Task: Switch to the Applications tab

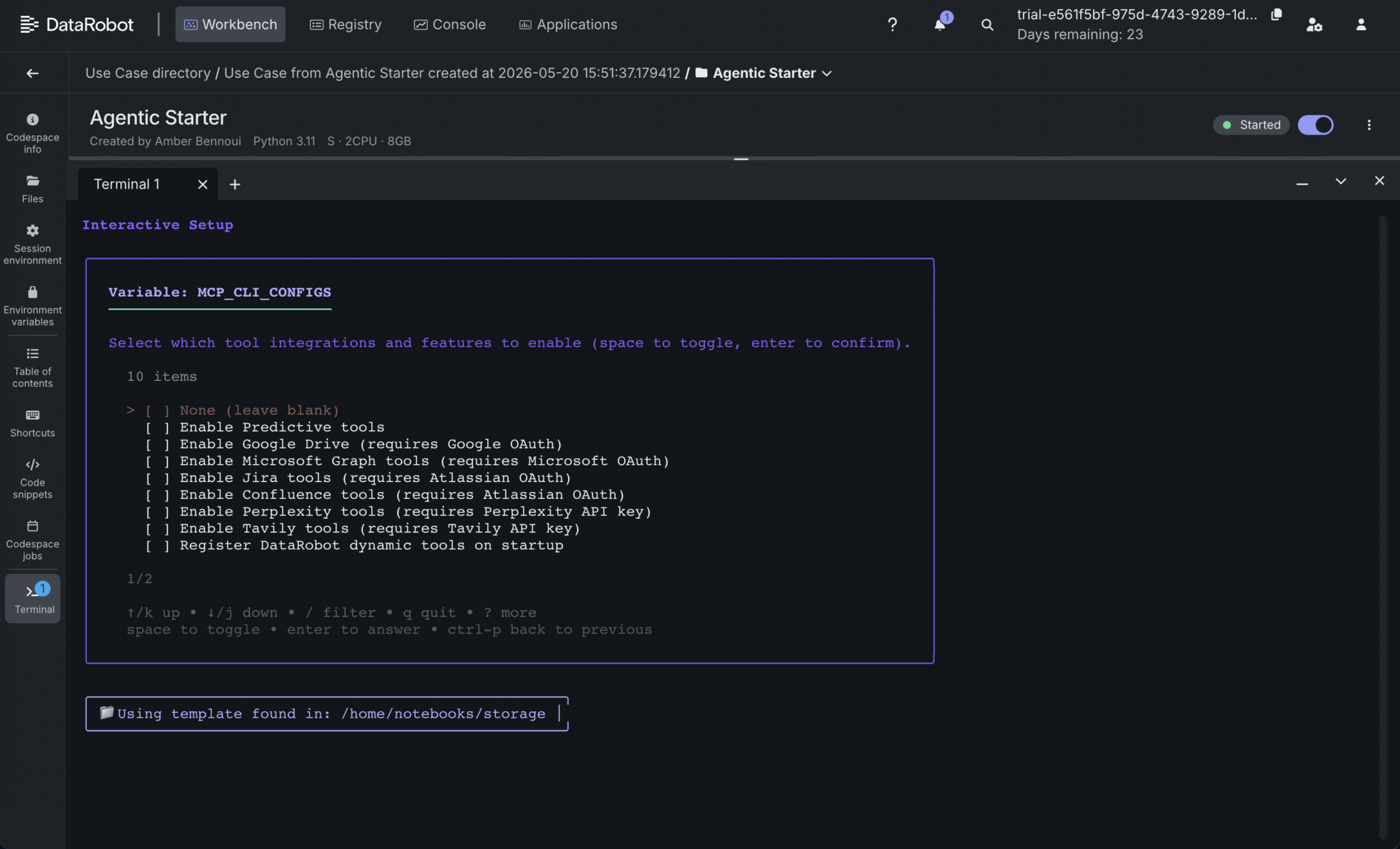Action: (x=568, y=25)
